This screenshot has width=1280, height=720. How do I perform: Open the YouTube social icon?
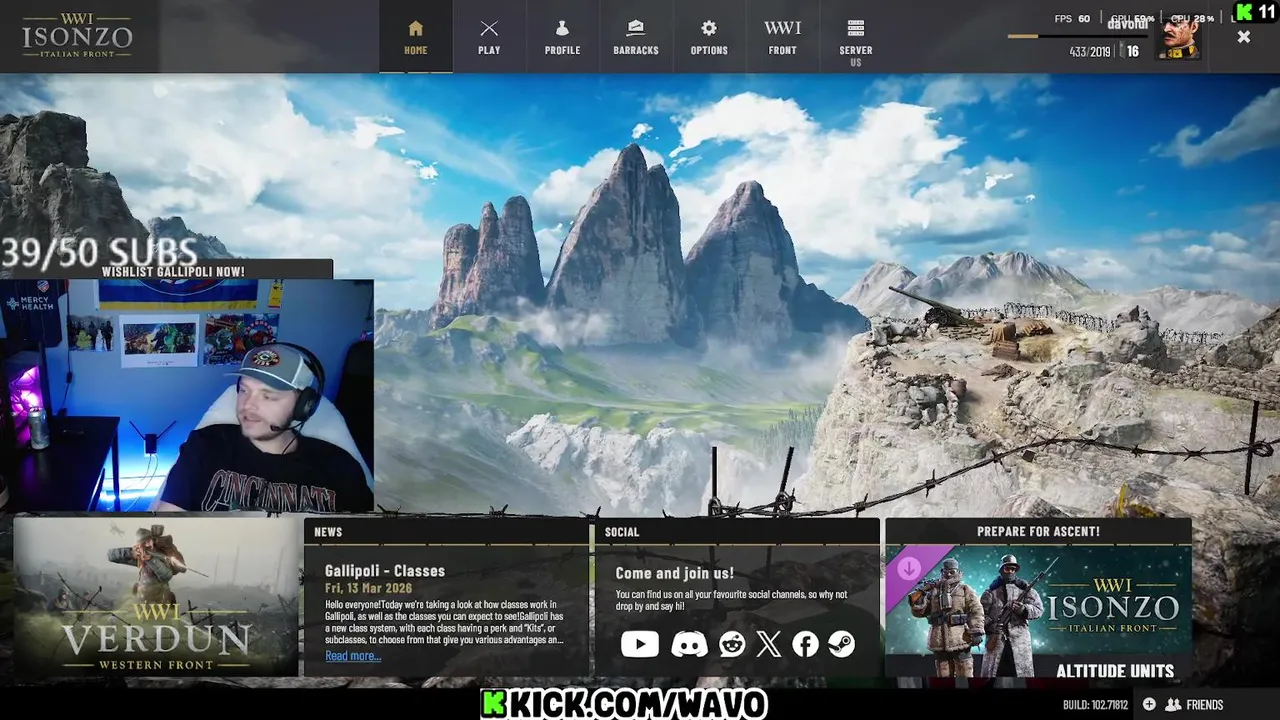640,644
